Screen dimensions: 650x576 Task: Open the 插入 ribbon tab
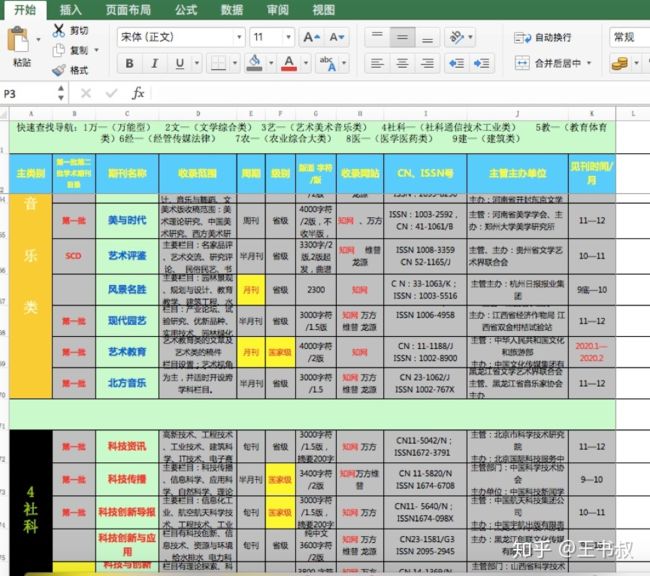coord(71,10)
